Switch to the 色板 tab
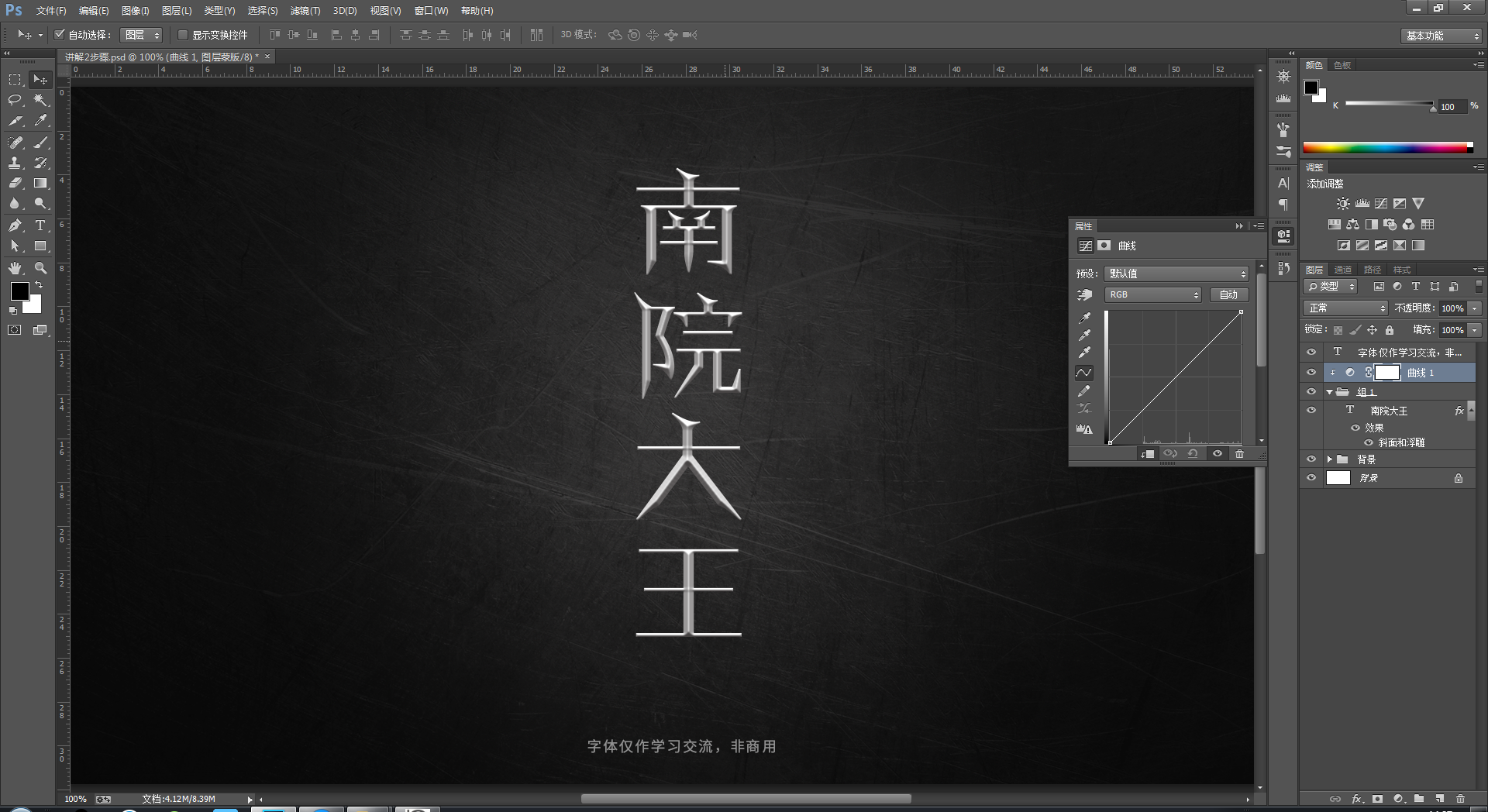Screen dimensions: 1488x812 (1342, 65)
